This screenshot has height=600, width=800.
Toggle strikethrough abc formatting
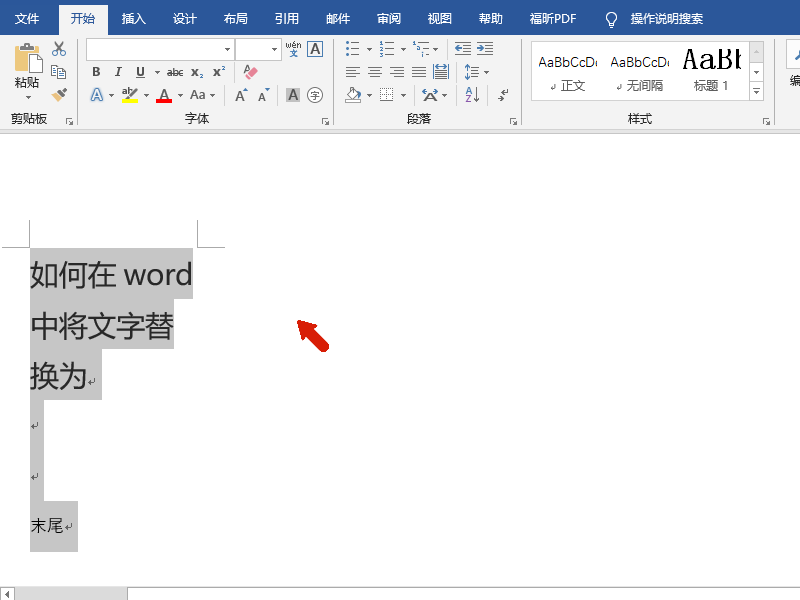[x=175, y=72]
